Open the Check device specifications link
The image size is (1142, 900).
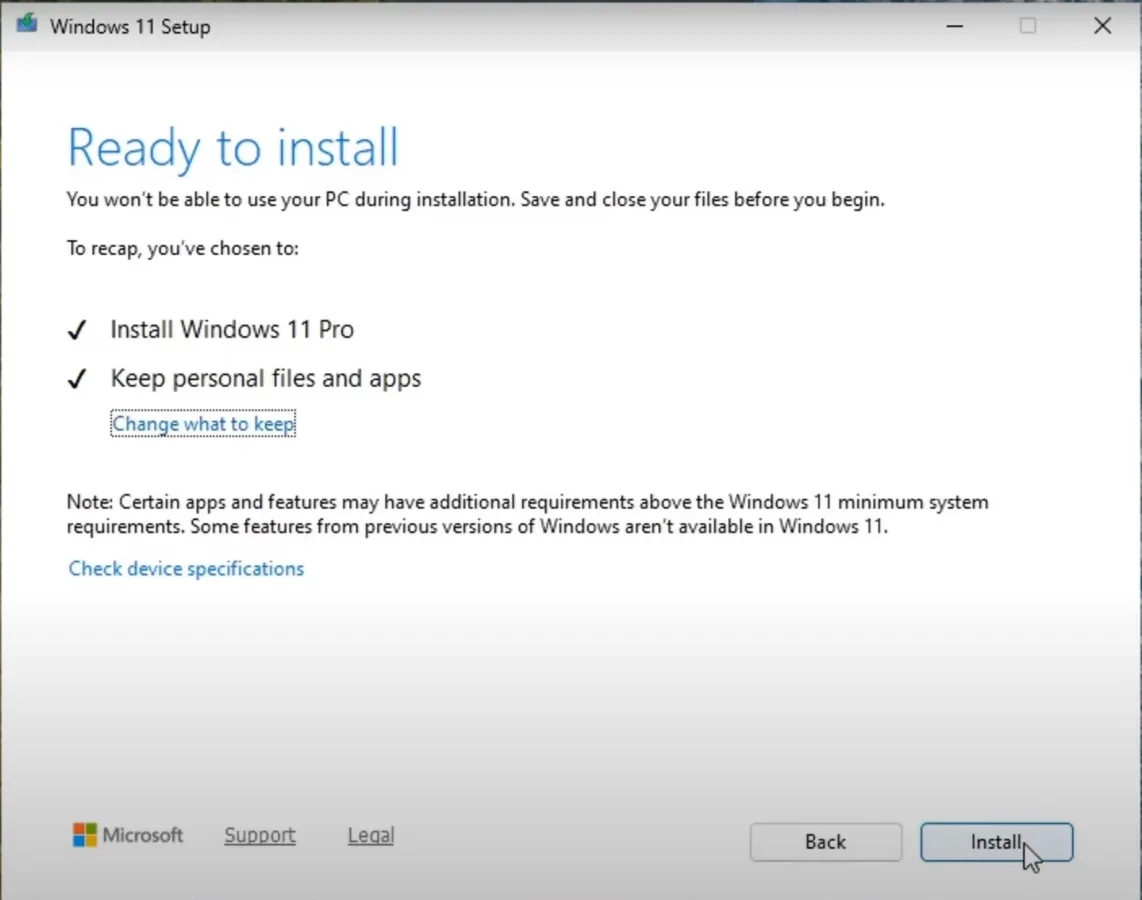(185, 568)
